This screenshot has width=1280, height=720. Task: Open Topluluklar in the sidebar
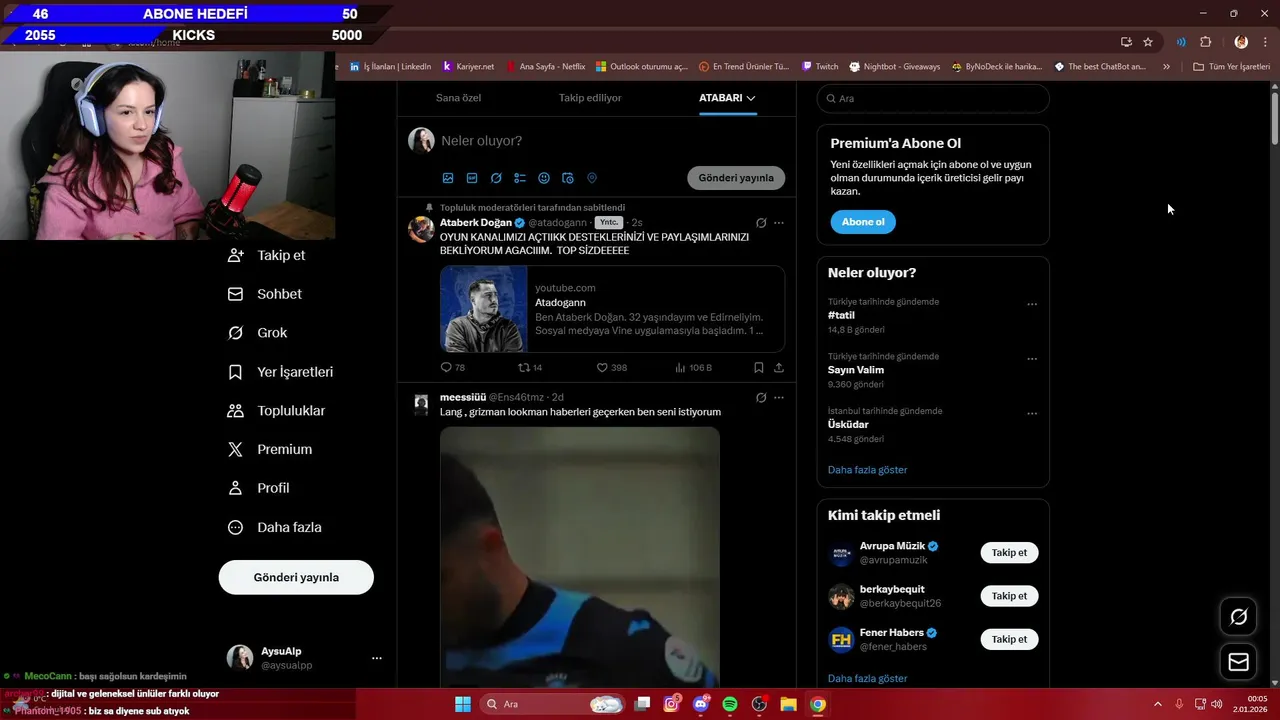click(277, 411)
